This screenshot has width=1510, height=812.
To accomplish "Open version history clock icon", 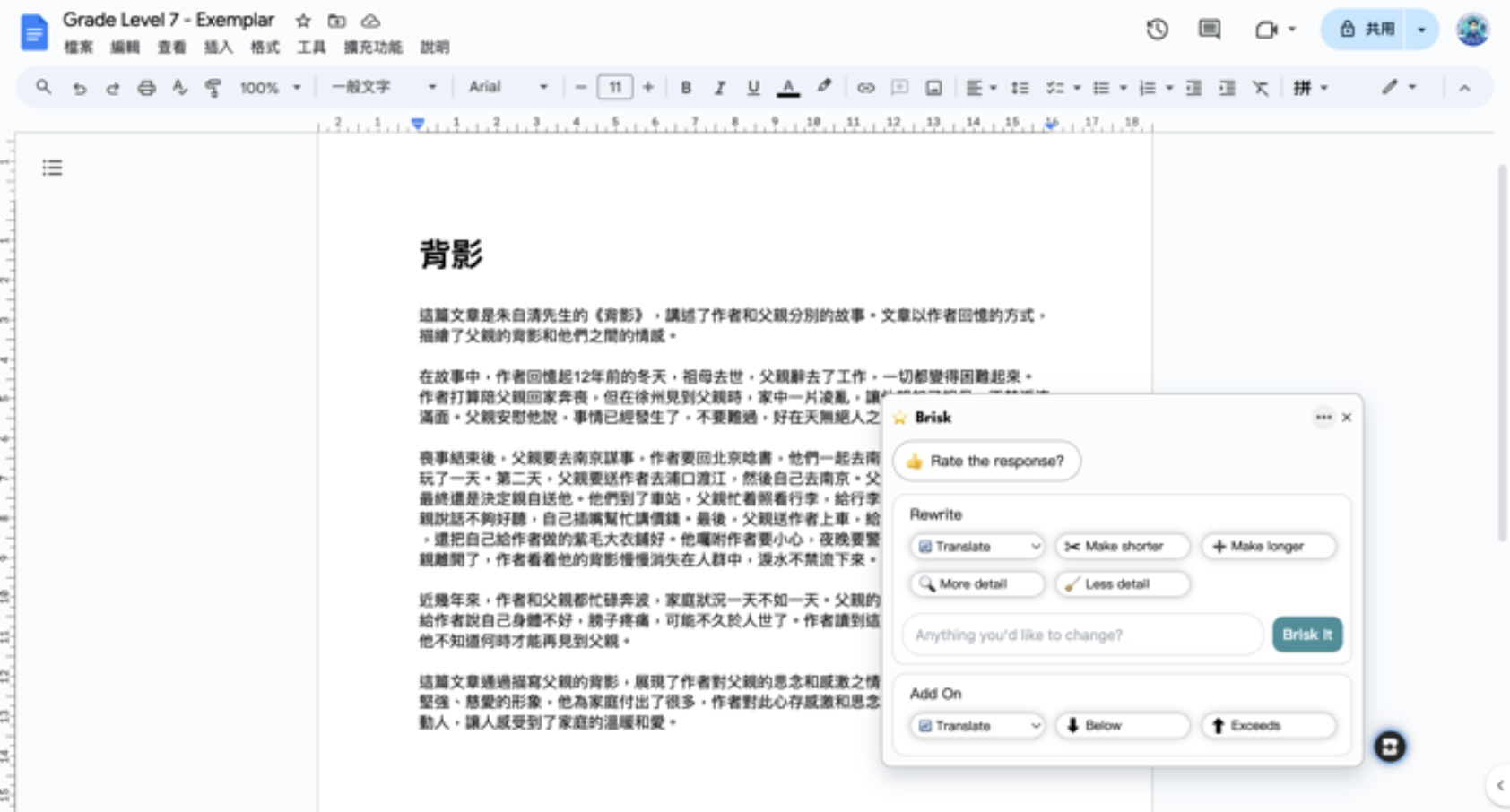I will pyautogui.click(x=1157, y=30).
